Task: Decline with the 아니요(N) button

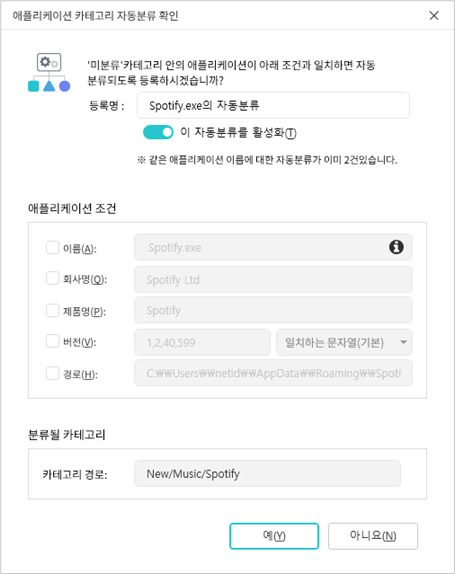Action: point(373,536)
